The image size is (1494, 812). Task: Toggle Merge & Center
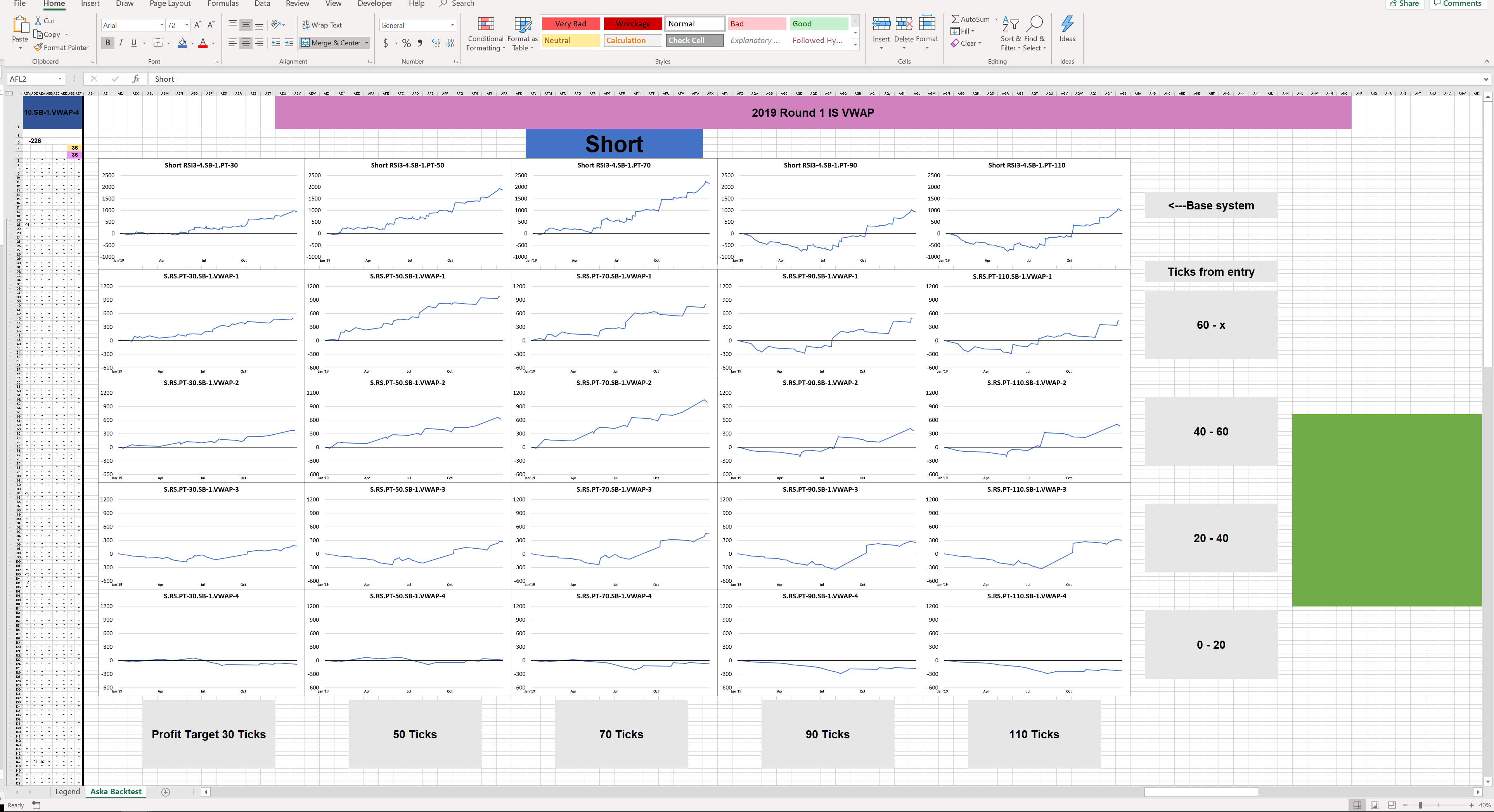335,43
